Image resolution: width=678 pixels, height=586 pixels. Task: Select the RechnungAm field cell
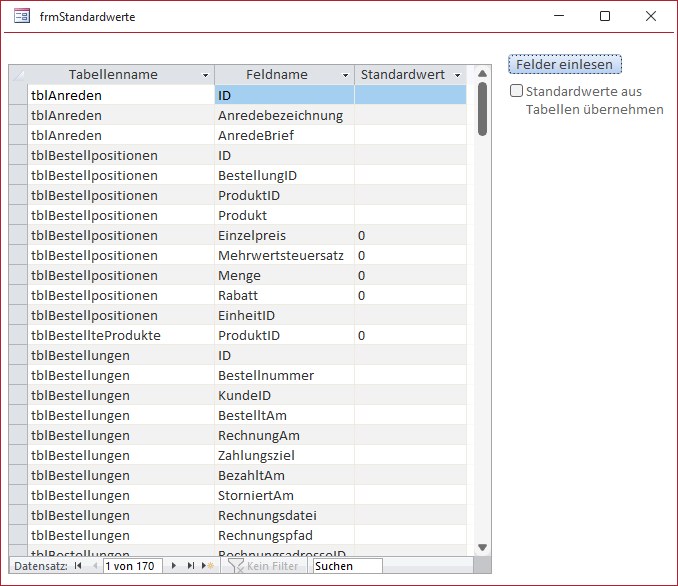284,435
